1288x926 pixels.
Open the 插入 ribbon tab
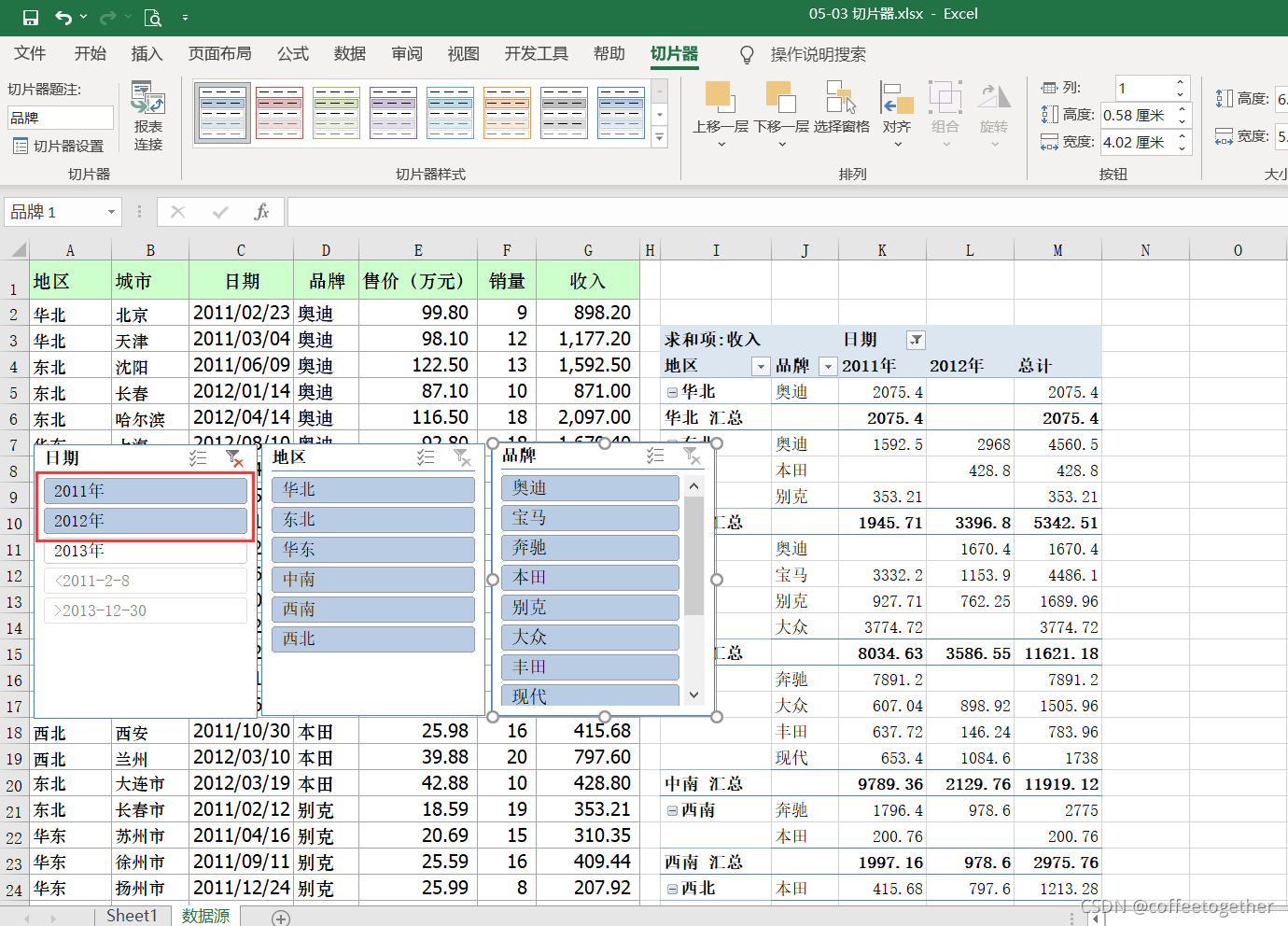click(147, 54)
